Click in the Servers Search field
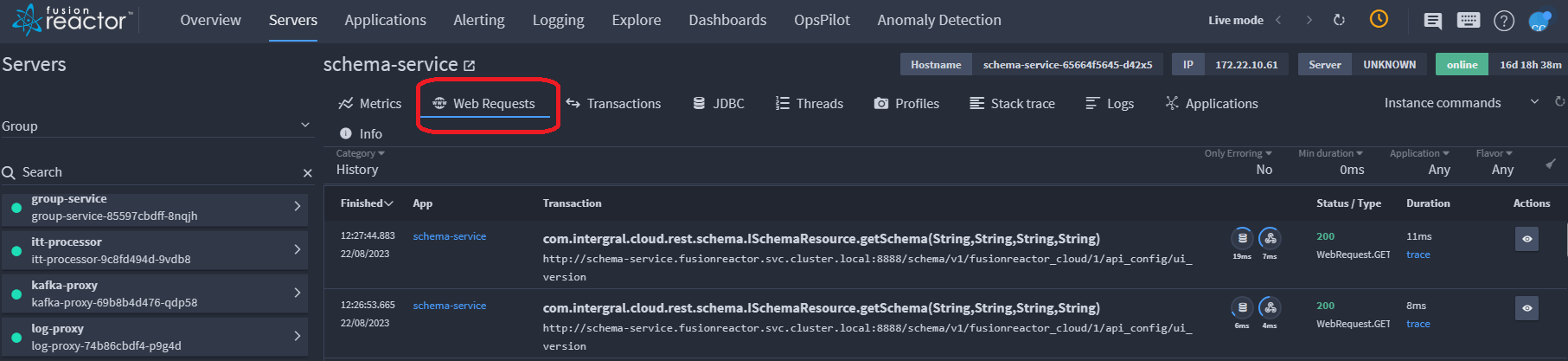1568x361 pixels. 156,172
